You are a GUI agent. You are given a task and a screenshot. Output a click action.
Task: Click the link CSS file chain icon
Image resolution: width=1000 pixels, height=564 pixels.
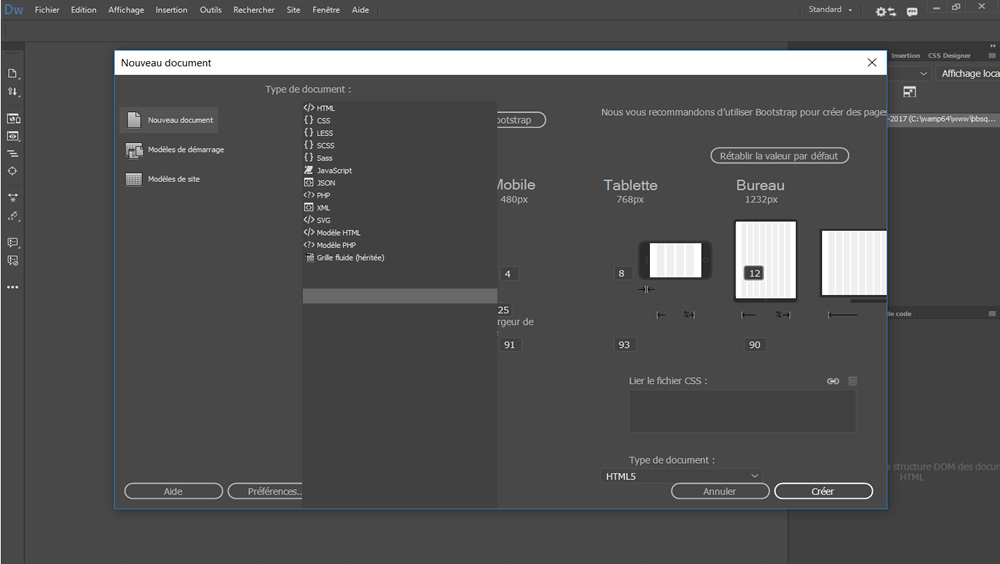pos(833,381)
